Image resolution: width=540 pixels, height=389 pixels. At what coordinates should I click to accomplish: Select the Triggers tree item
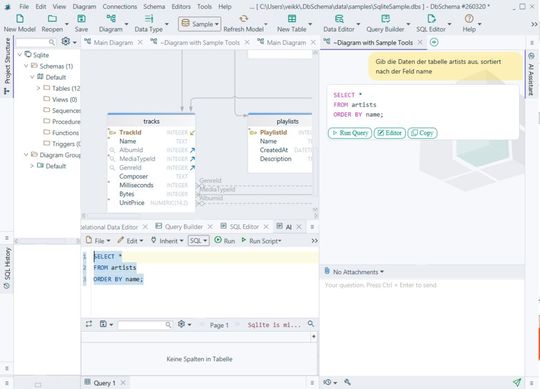pos(62,144)
